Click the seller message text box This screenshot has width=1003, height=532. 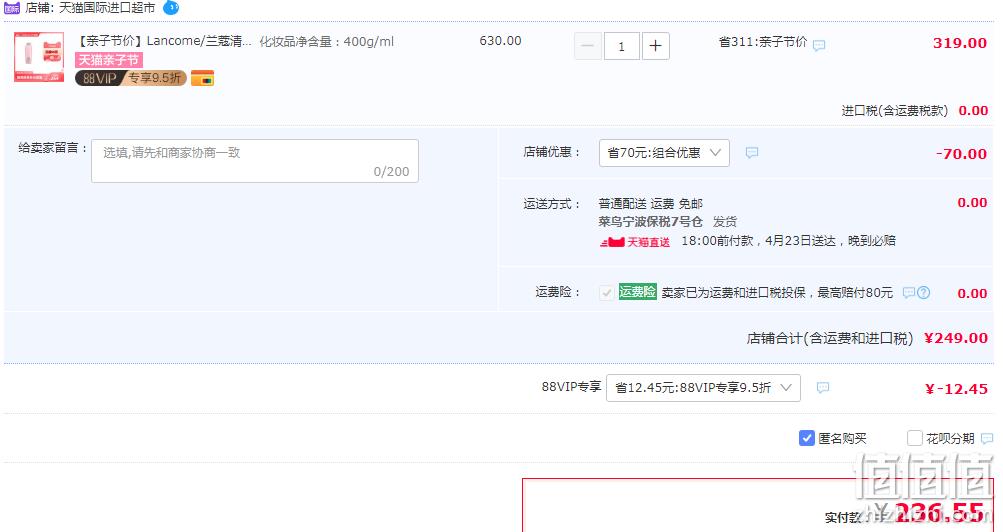tap(255, 161)
